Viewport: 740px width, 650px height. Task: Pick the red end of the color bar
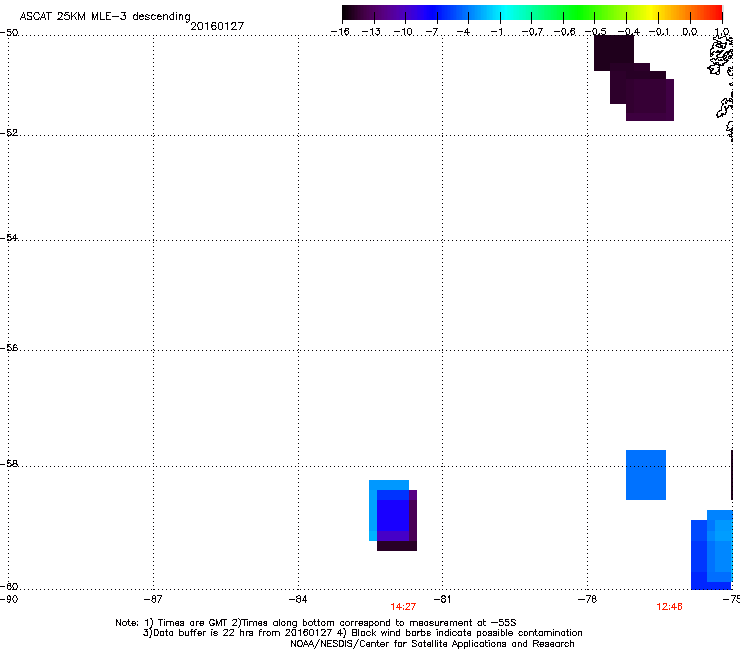tap(713, 12)
